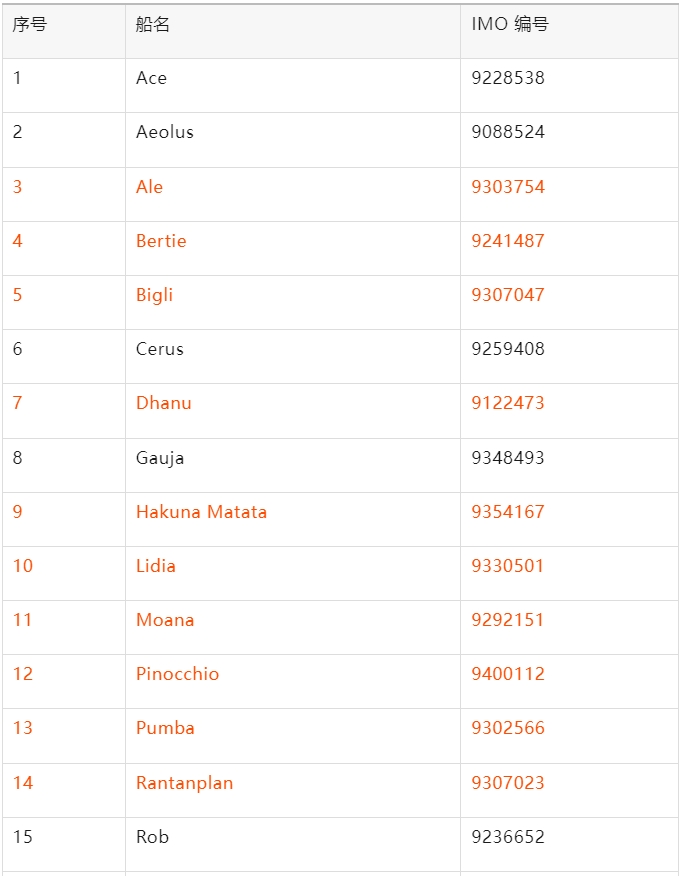The height and width of the screenshot is (876, 681).
Task: Click the IMO 编号 column header
Action: click(x=510, y=25)
